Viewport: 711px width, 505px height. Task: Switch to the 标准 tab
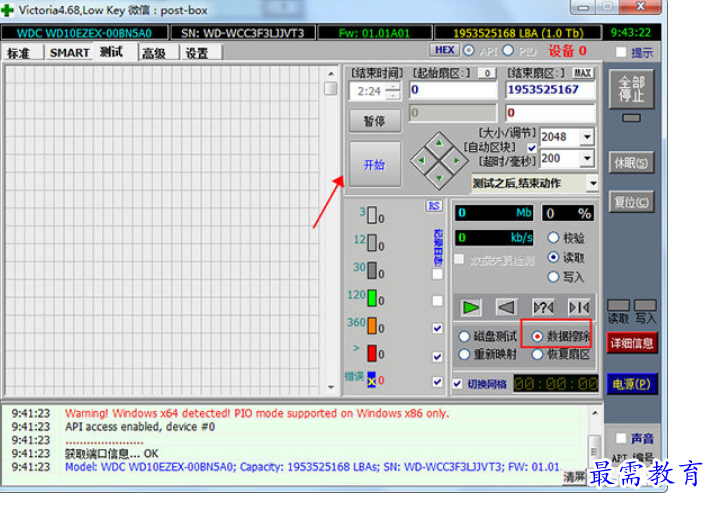click(x=19, y=53)
